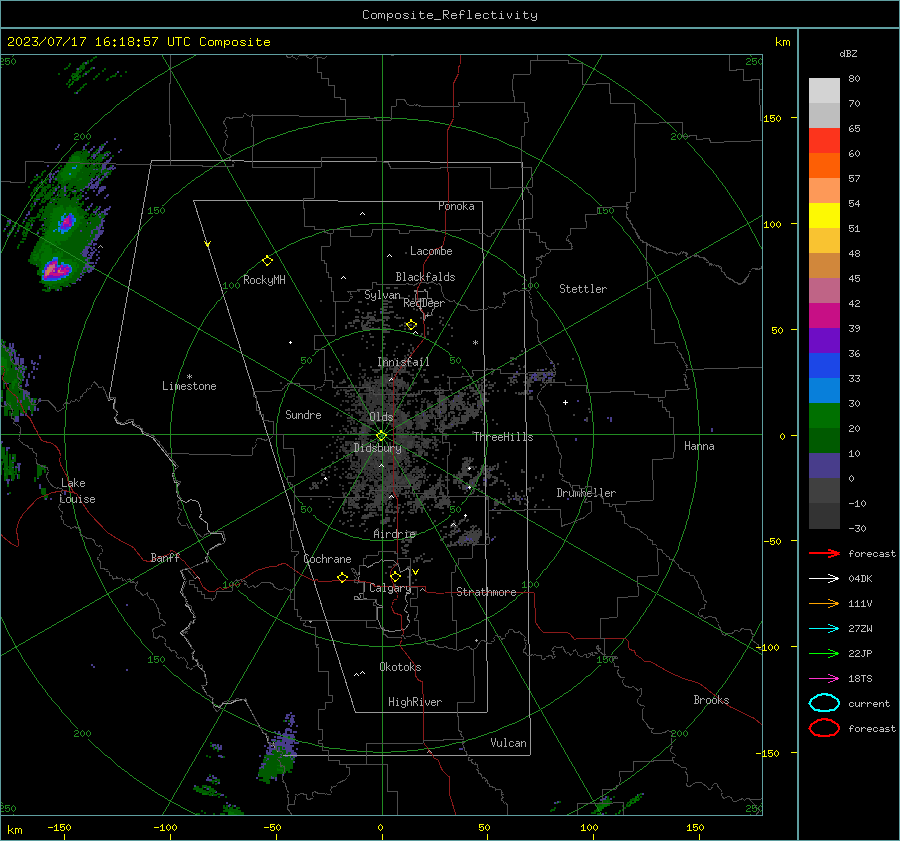Viewport: 900px width, 841px height.
Task: Click the dBZ legend heading
Action: point(848,53)
